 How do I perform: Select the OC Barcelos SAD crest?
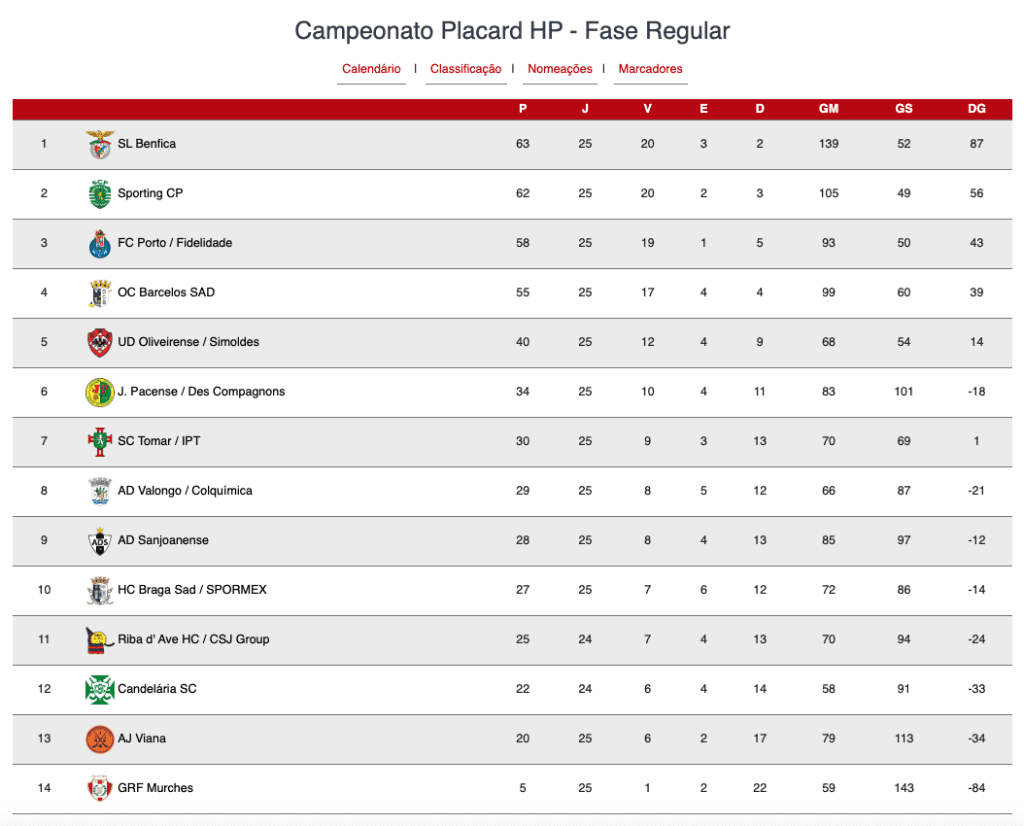coord(100,293)
